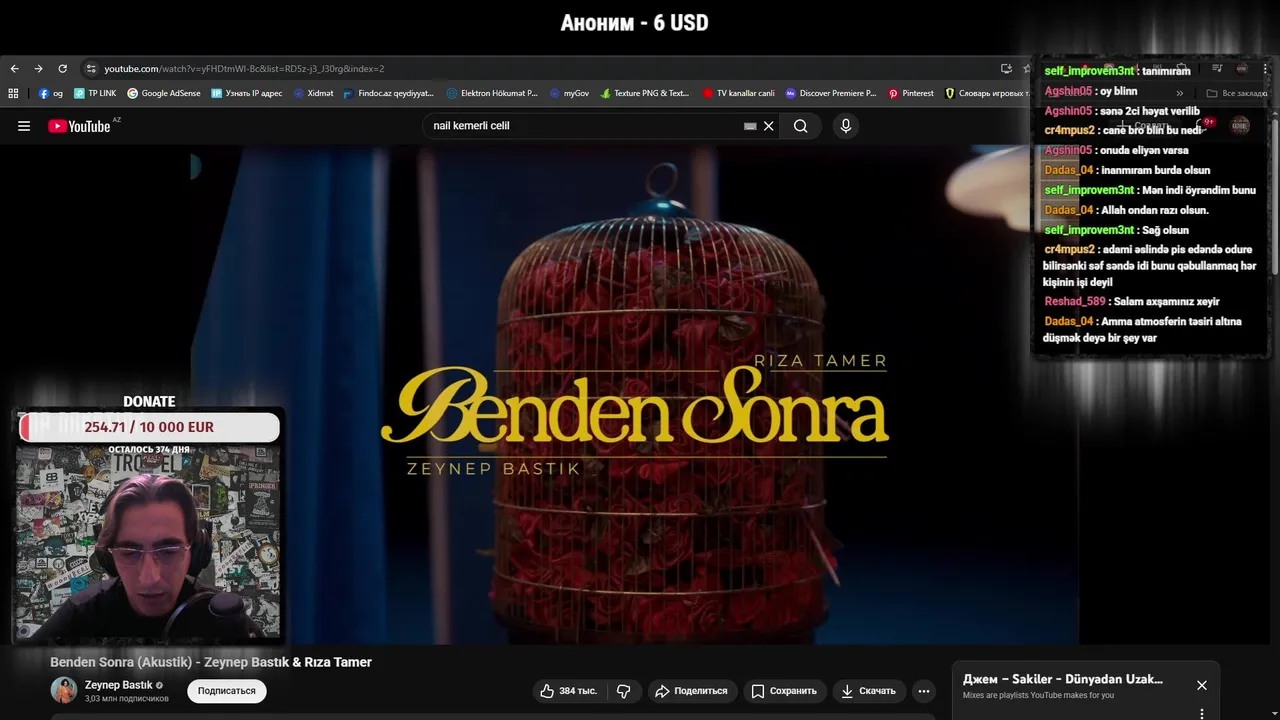Click chat username Reshad_589
1280x720 pixels.
(x=1075, y=301)
